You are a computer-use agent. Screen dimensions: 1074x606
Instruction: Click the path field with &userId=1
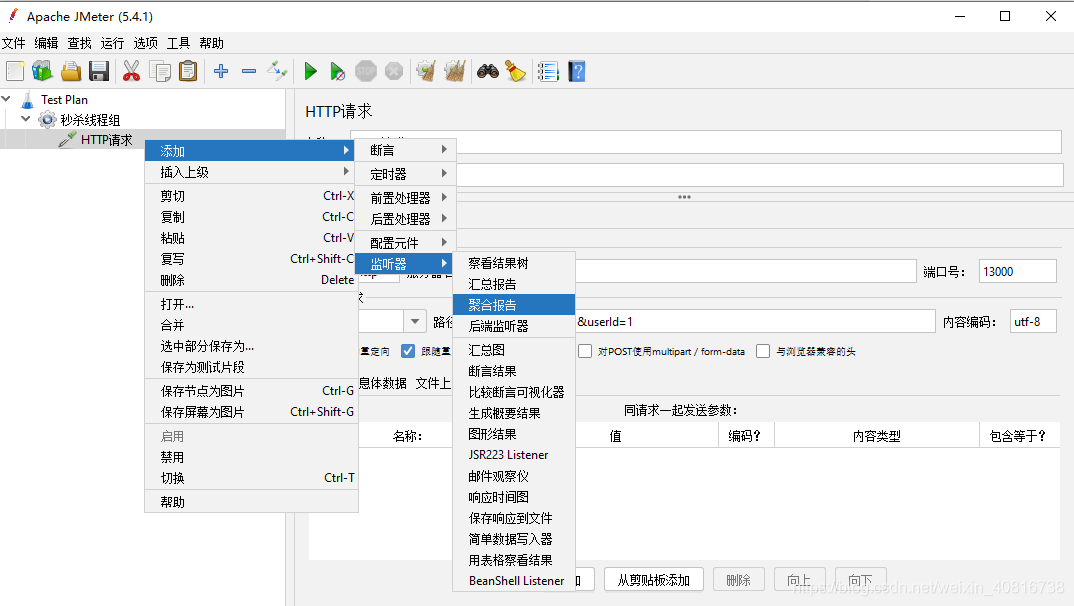755,321
